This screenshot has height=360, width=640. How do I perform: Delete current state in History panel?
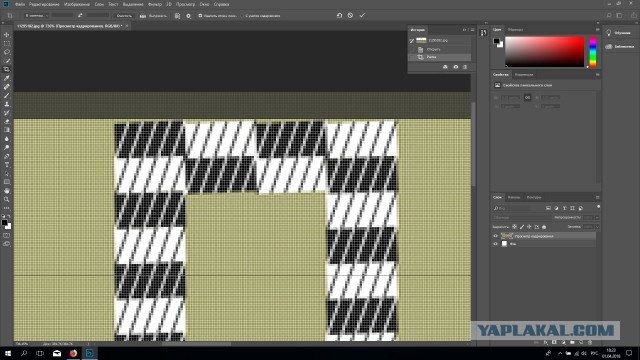tap(465, 67)
